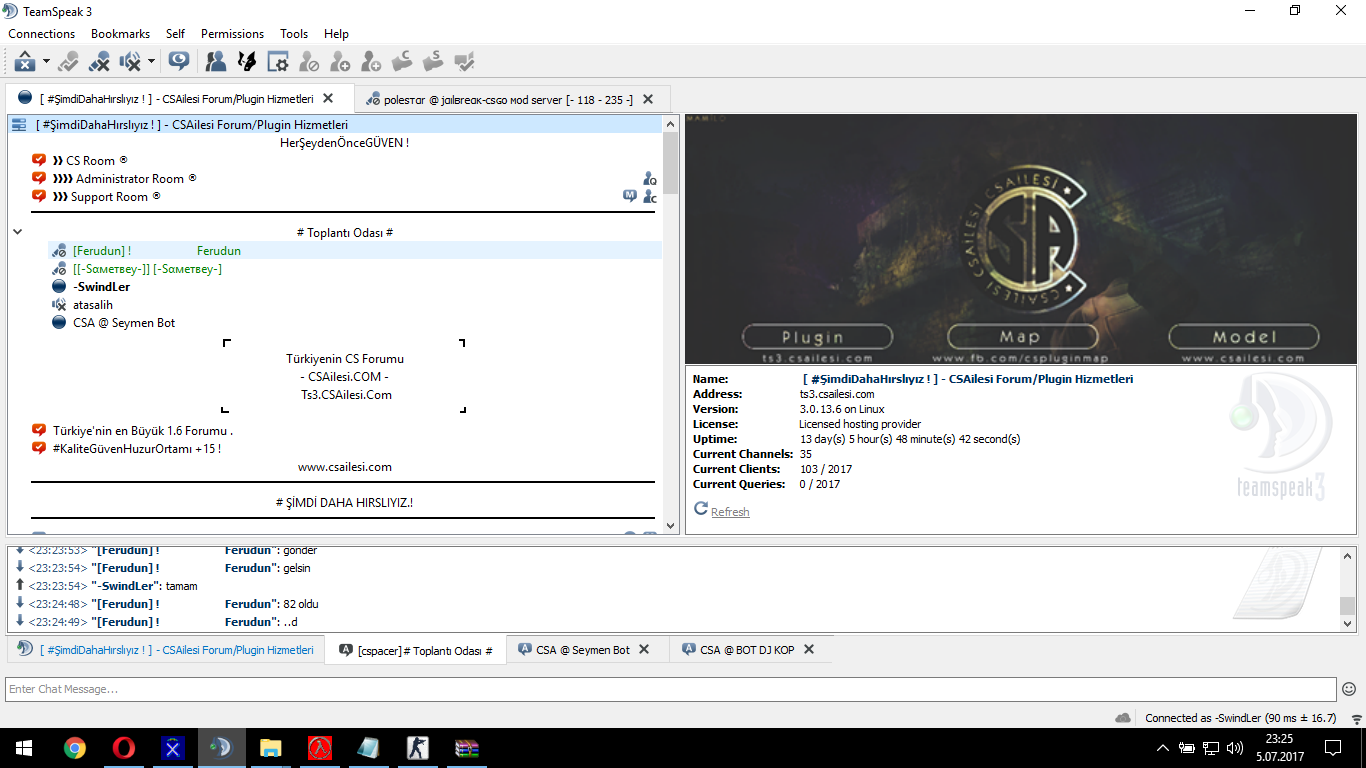Select the server root row in channel tree
This screenshot has width=1366, height=768.
(x=335, y=125)
